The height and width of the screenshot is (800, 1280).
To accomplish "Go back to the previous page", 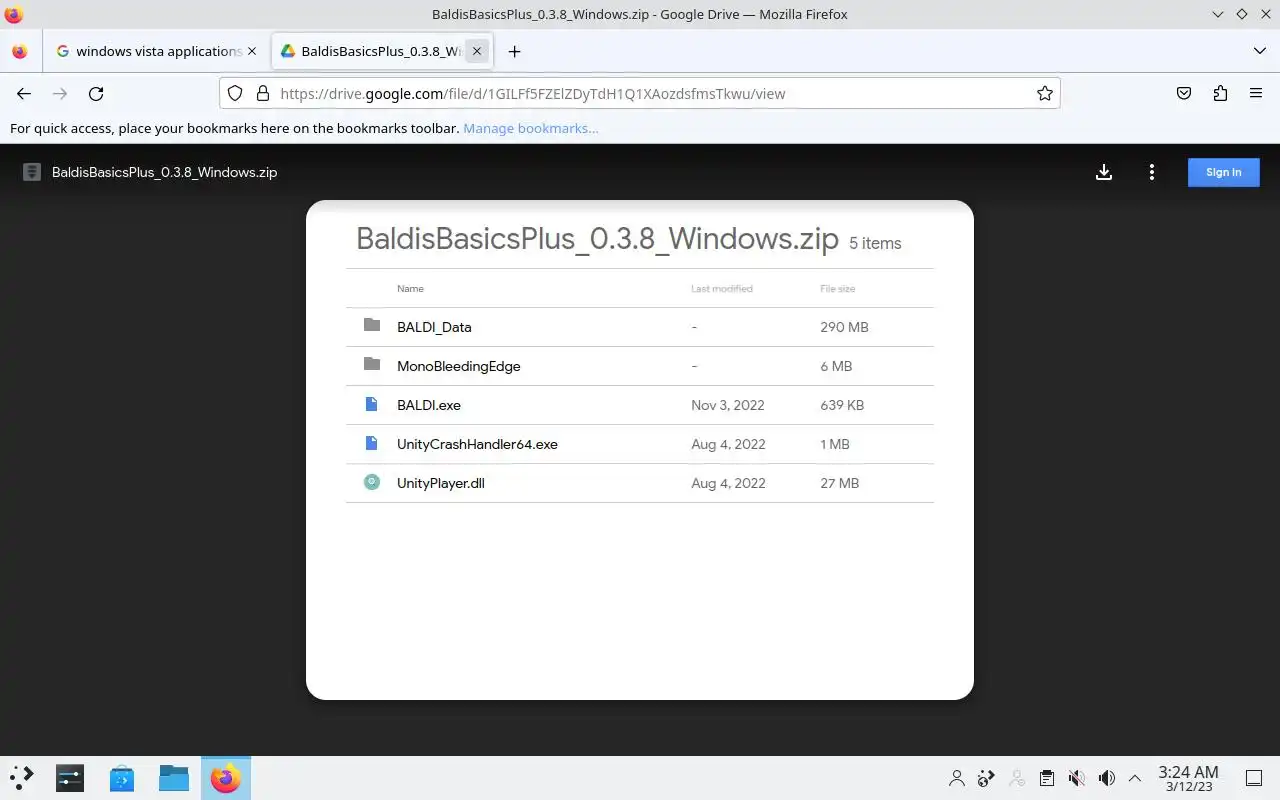I will [x=24, y=93].
